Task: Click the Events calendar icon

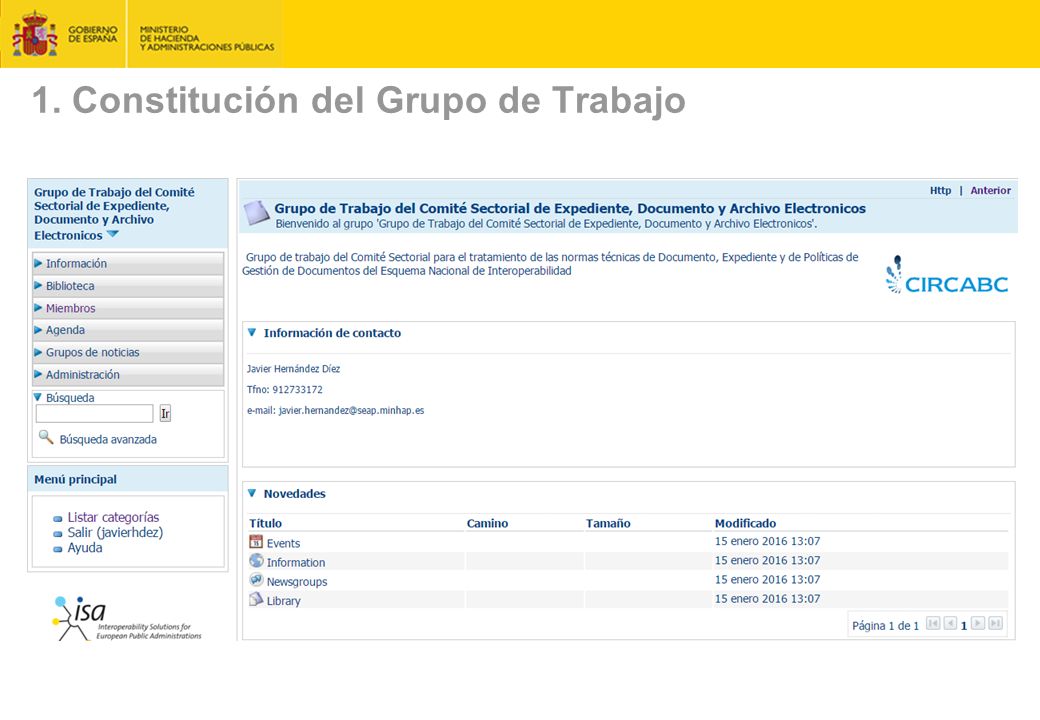Action: [256, 542]
